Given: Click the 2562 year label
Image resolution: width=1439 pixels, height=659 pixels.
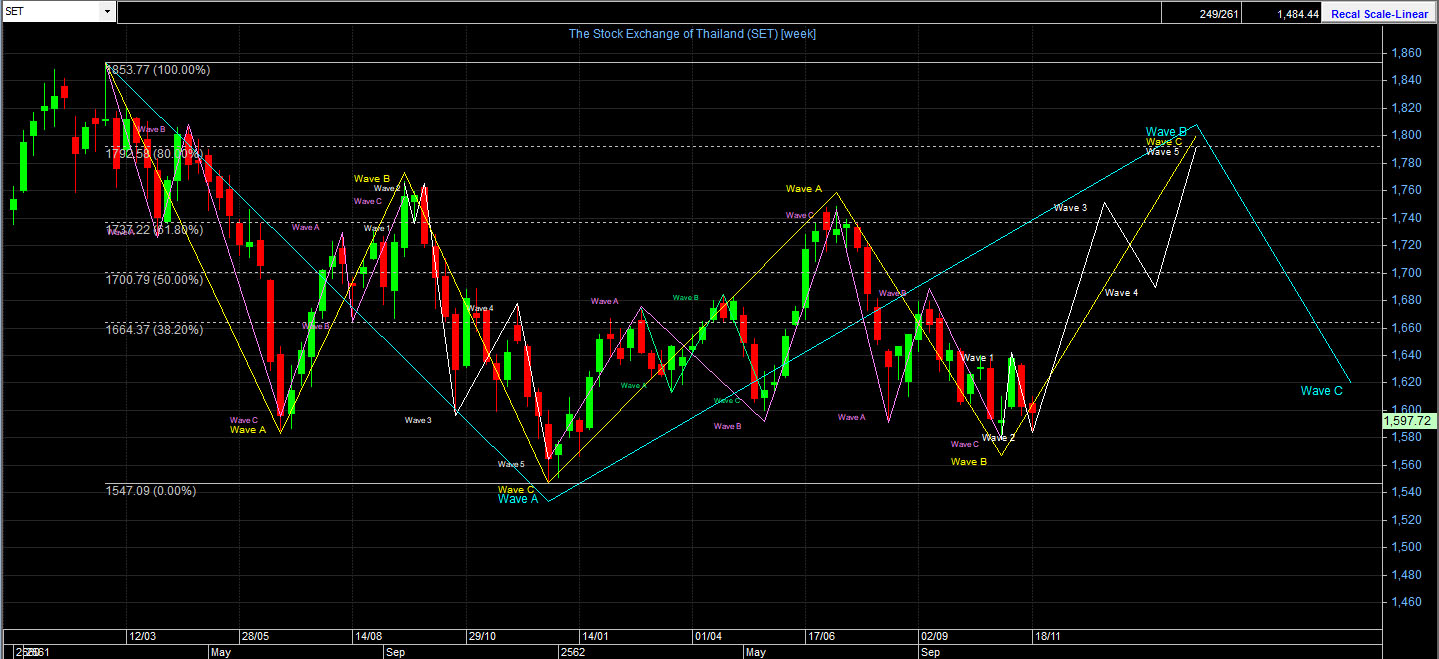Looking at the screenshot, I should (x=573, y=651).
